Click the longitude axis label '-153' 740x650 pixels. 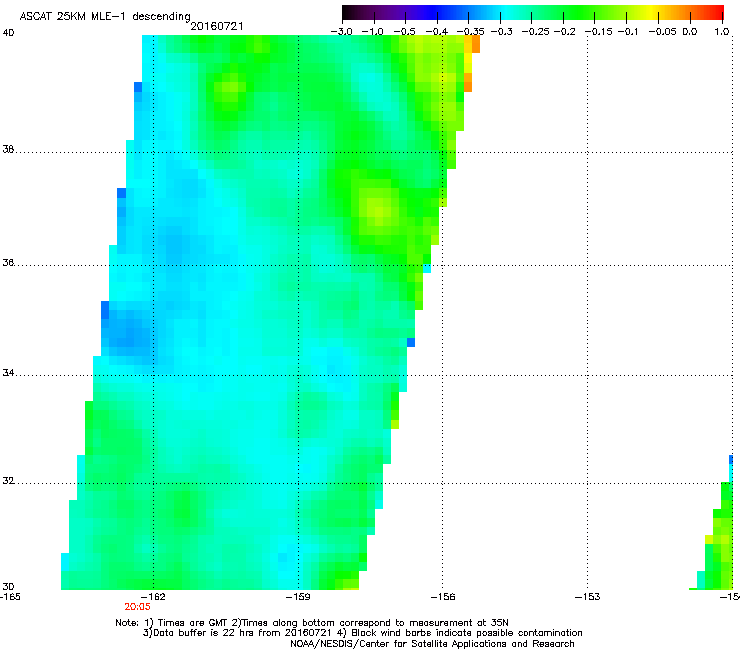click(x=588, y=597)
